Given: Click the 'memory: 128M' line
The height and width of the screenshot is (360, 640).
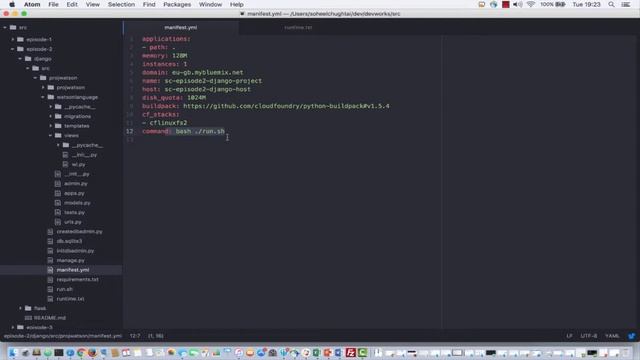Looking at the screenshot, I should tap(164, 56).
